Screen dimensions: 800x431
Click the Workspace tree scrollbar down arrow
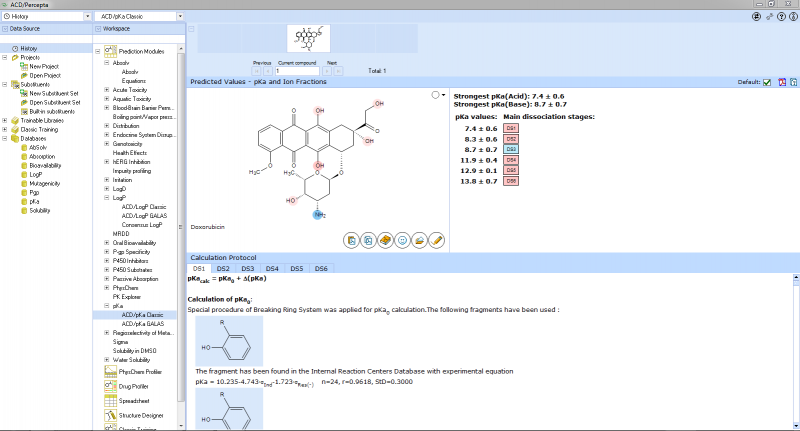(x=181, y=426)
